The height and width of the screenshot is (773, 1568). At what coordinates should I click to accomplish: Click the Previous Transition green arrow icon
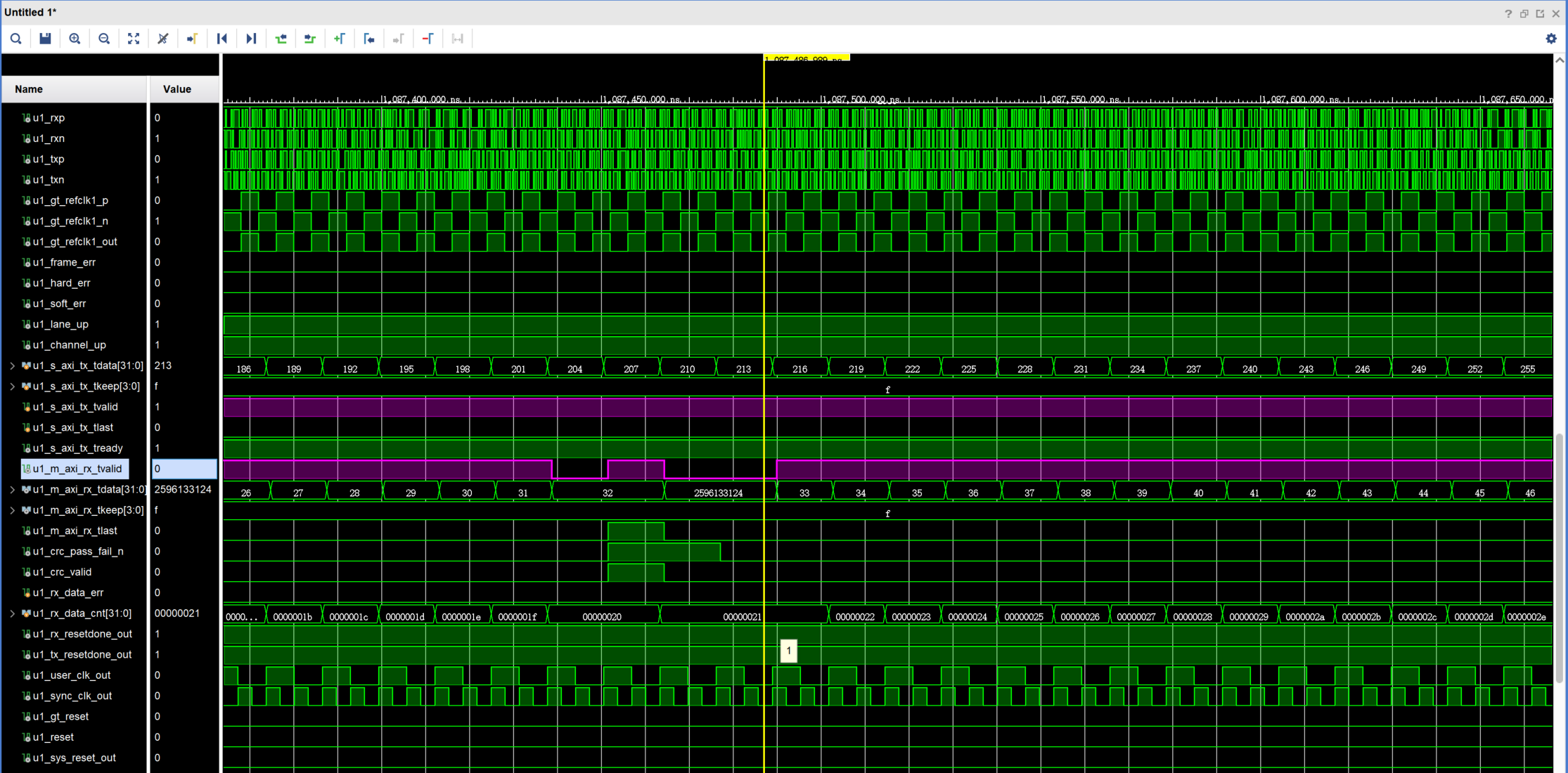tap(281, 39)
